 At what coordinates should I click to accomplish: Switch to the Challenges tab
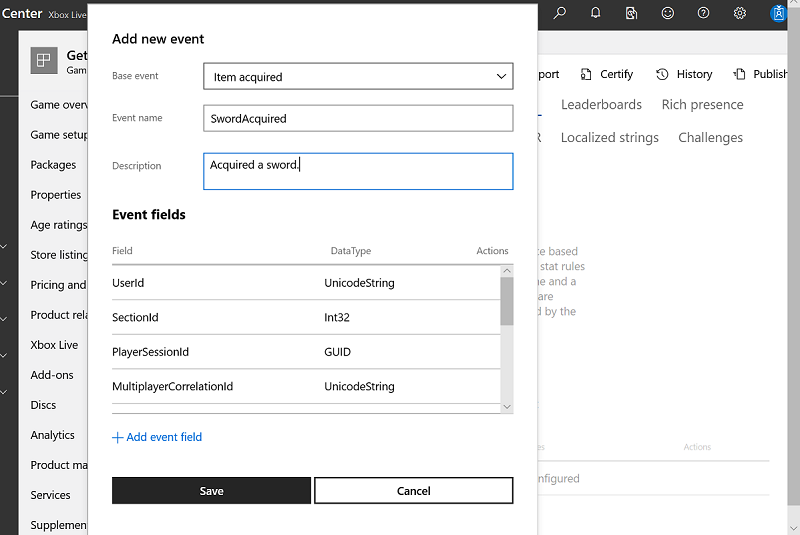pyautogui.click(x=710, y=138)
